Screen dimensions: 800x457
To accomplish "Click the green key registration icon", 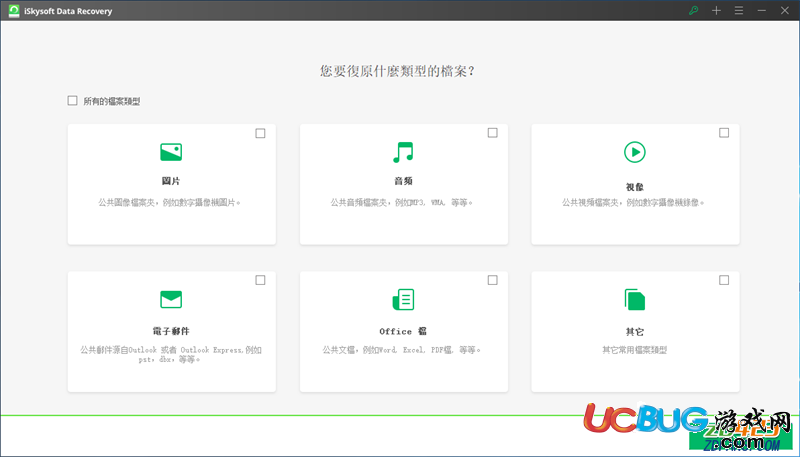I will (x=693, y=10).
